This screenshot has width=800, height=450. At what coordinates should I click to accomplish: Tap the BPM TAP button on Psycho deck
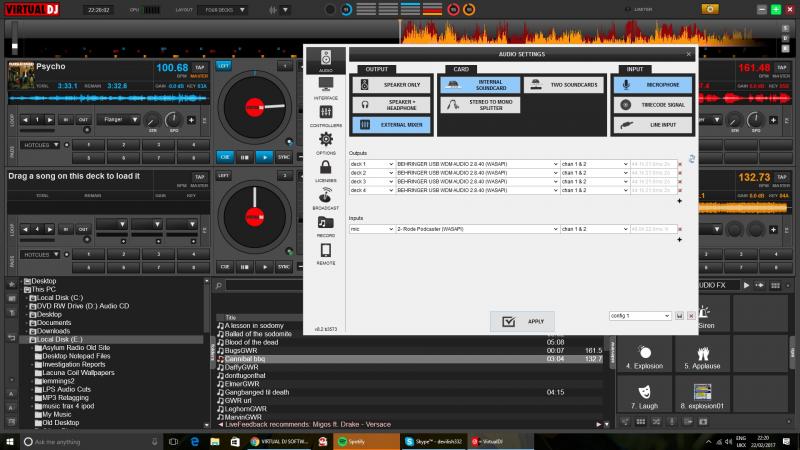pyautogui.click(x=199, y=67)
